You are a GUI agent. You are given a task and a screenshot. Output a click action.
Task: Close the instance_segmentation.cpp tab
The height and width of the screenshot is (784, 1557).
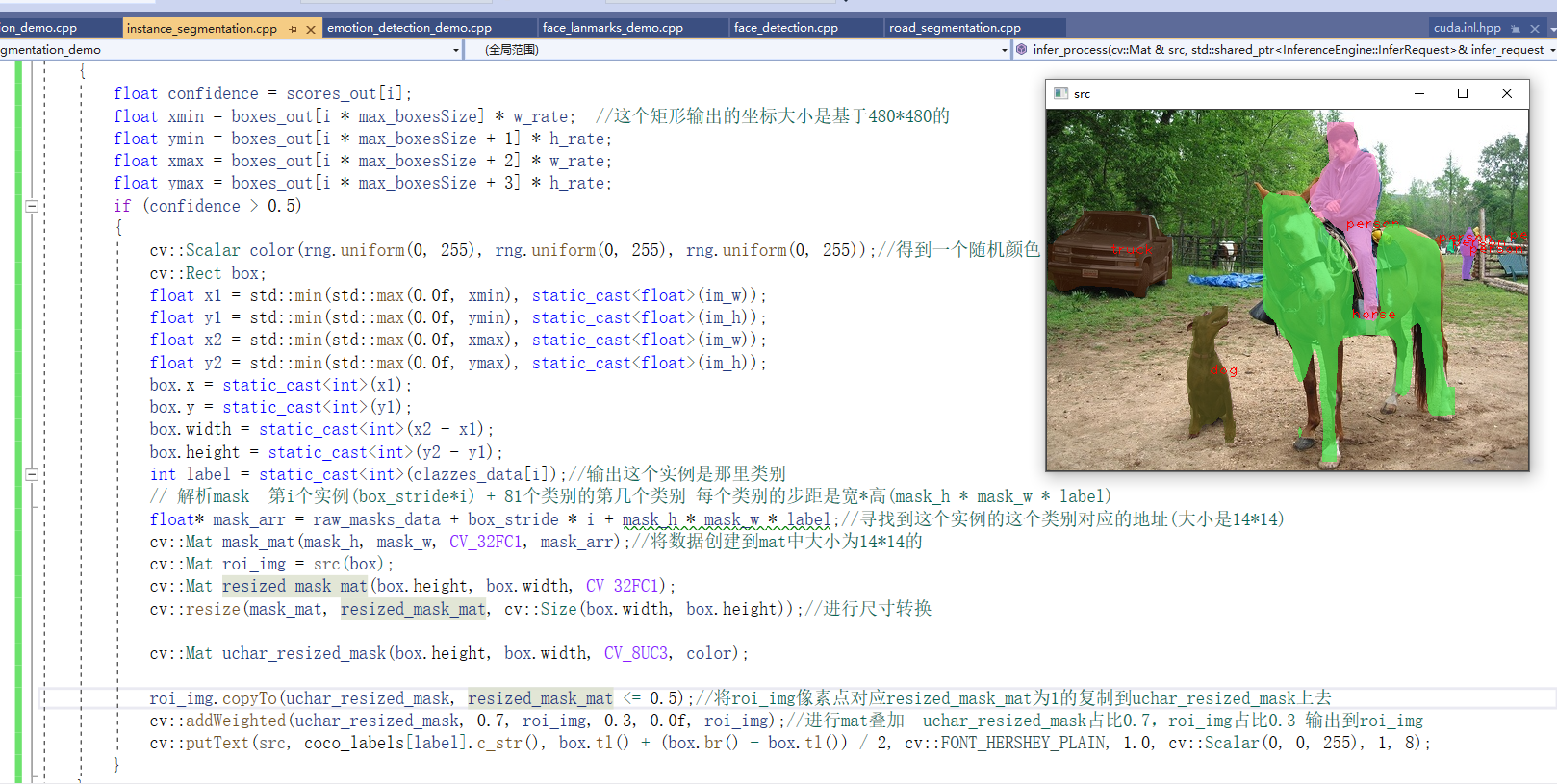[x=311, y=29]
